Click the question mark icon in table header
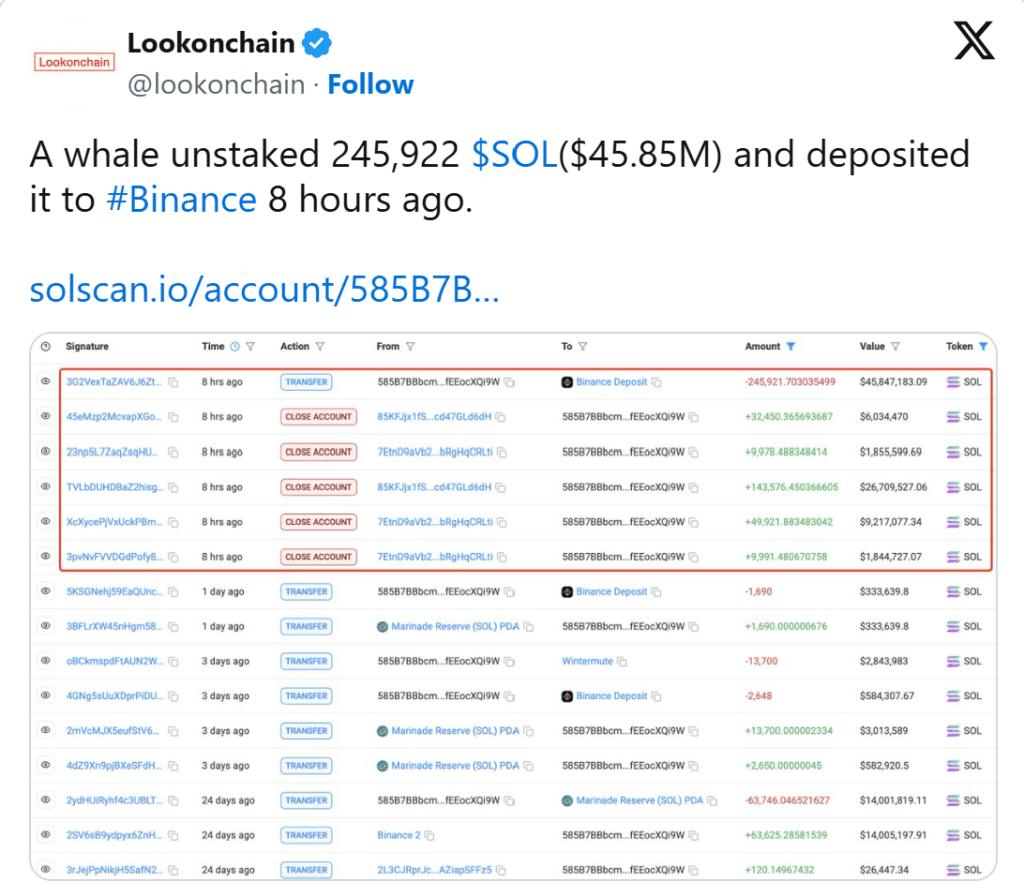Image resolution: width=1024 pixels, height=896 pixels. 45,347
